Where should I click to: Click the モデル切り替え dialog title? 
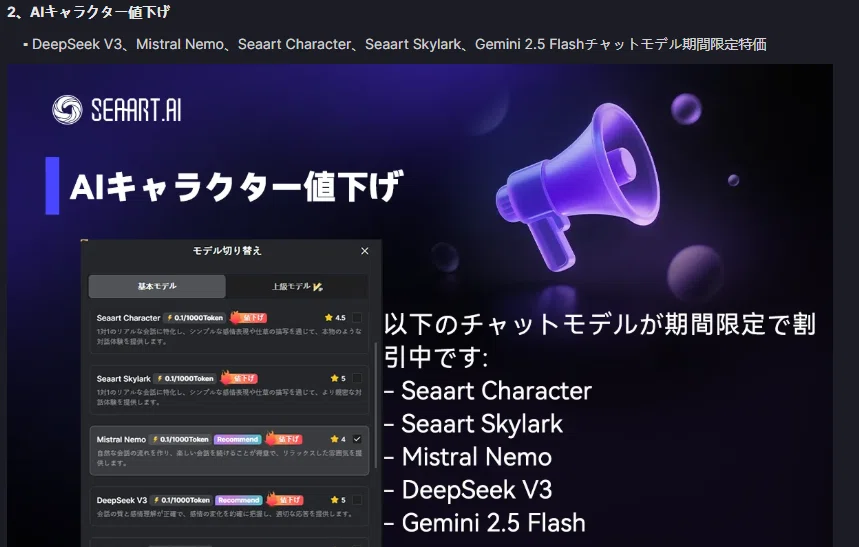point(227,250)
